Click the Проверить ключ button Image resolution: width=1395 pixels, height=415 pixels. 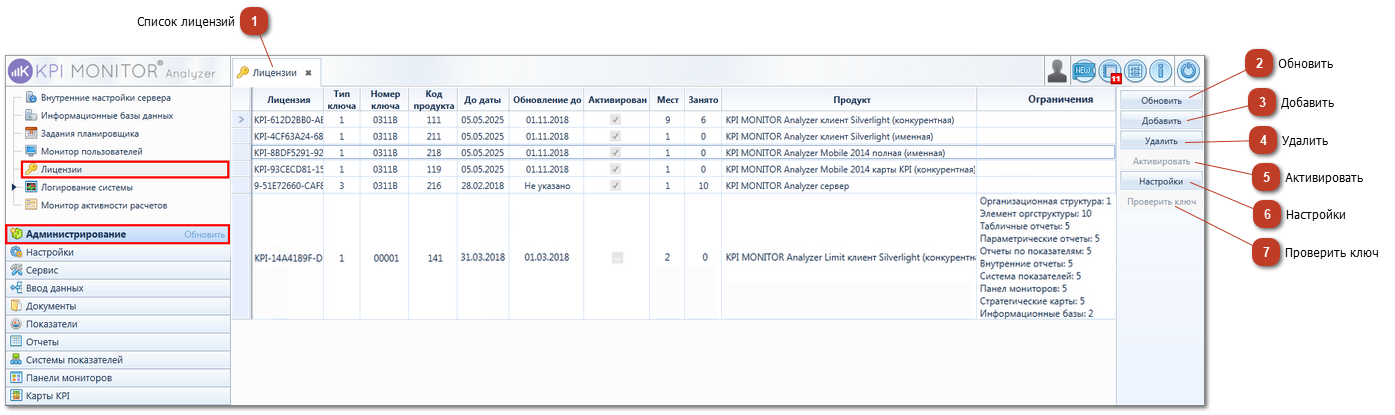[x=1161, y=202]
